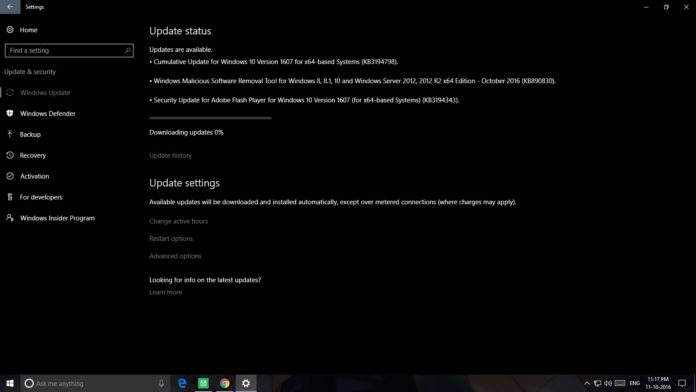Click the Cortana microphone icon
This screenshot has height=392, width=696.
click(161, 383)
